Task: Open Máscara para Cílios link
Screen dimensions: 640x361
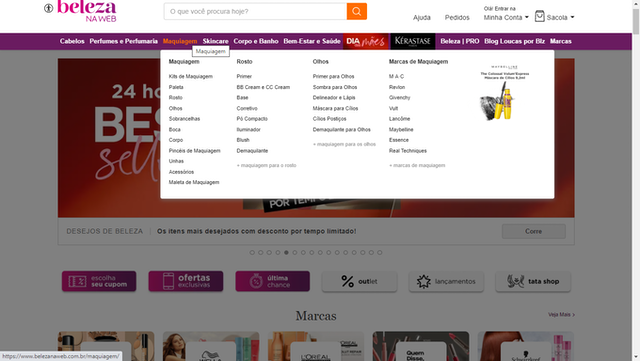Action: click(336, 108)
